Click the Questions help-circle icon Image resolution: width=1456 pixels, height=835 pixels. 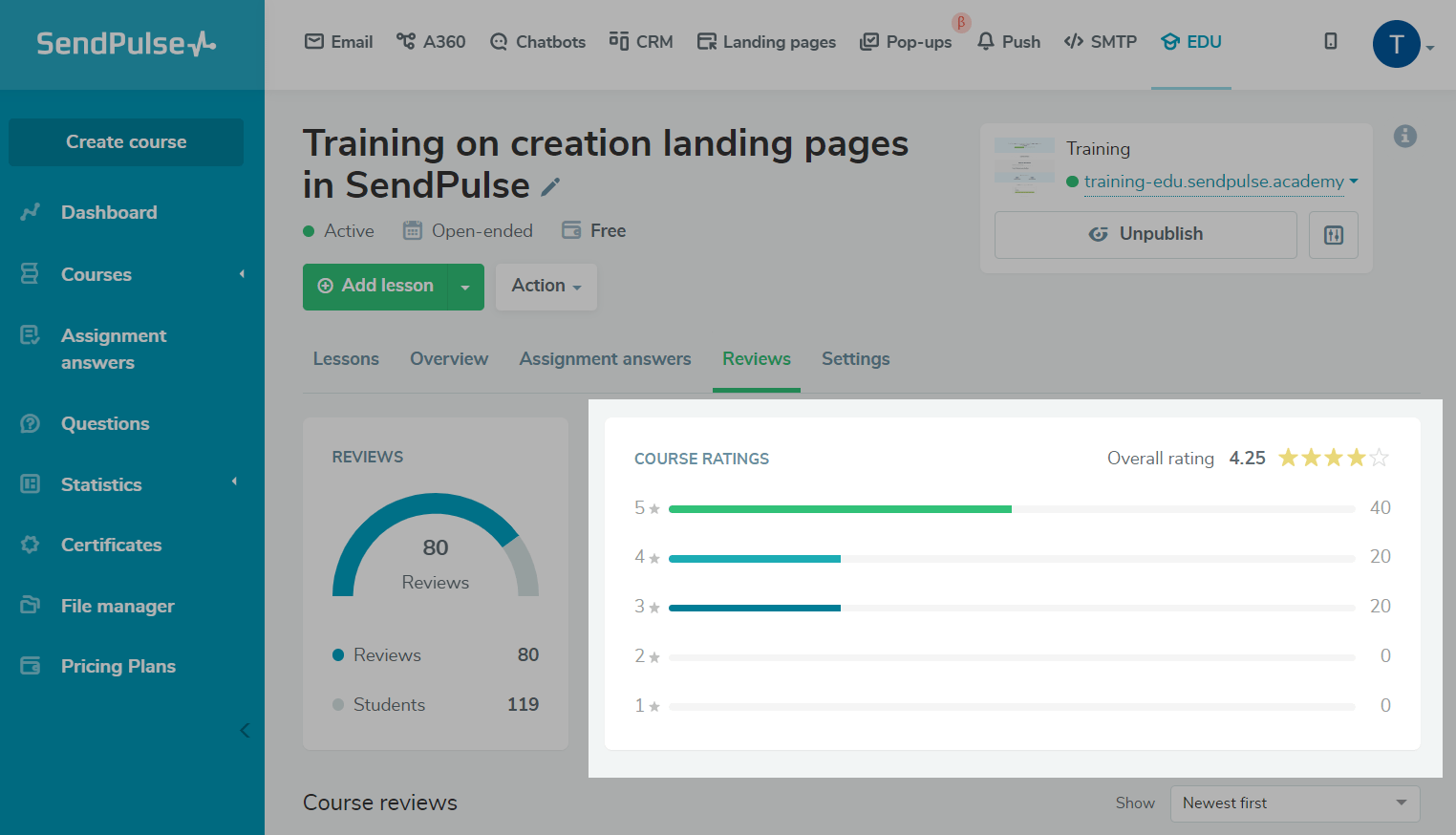click(31, 423)
